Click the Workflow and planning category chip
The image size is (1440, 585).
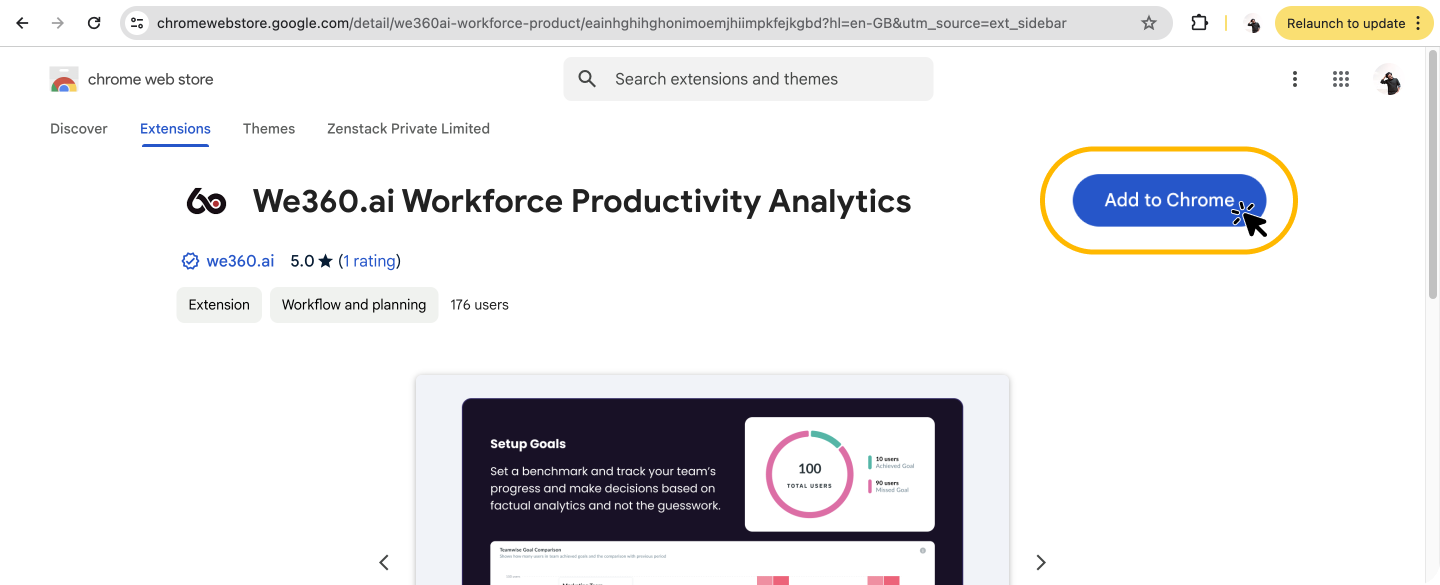point(354,305)
